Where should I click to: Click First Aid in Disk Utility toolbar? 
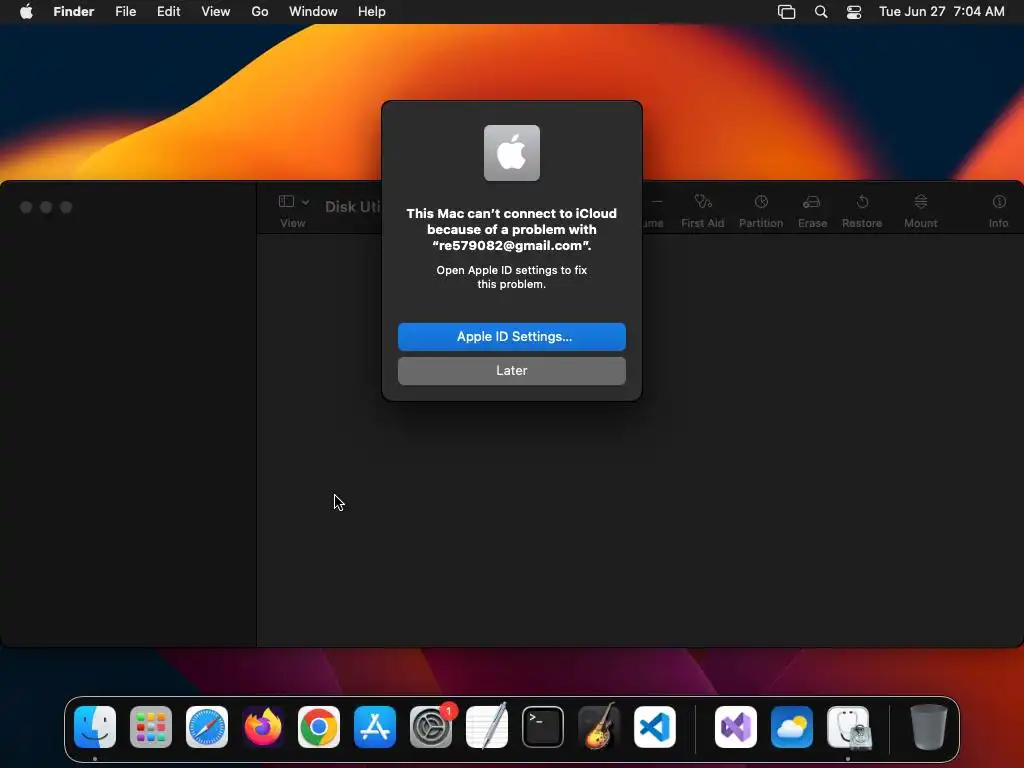[x=703, y=211]
